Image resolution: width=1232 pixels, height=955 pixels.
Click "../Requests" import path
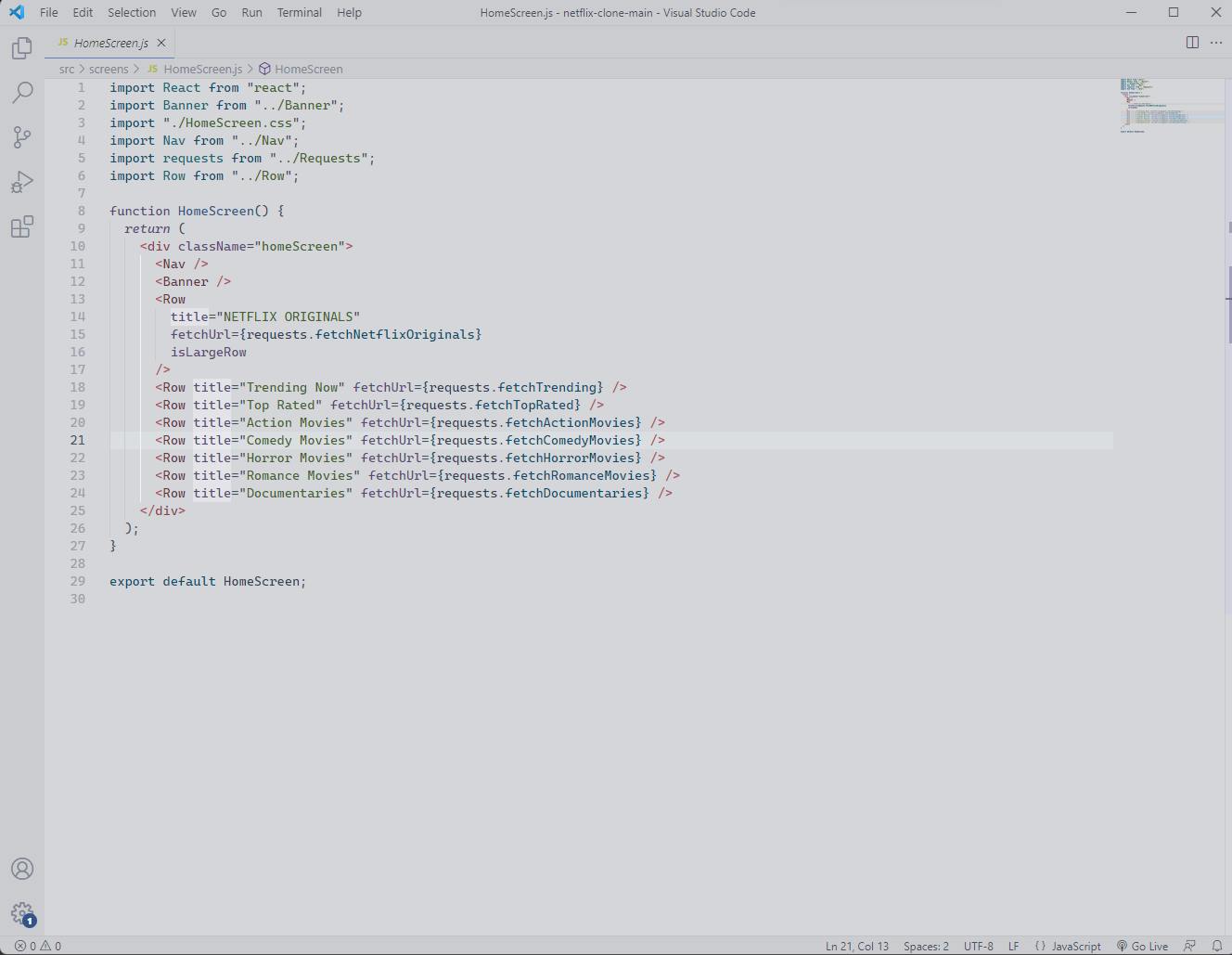coord(319,158)
